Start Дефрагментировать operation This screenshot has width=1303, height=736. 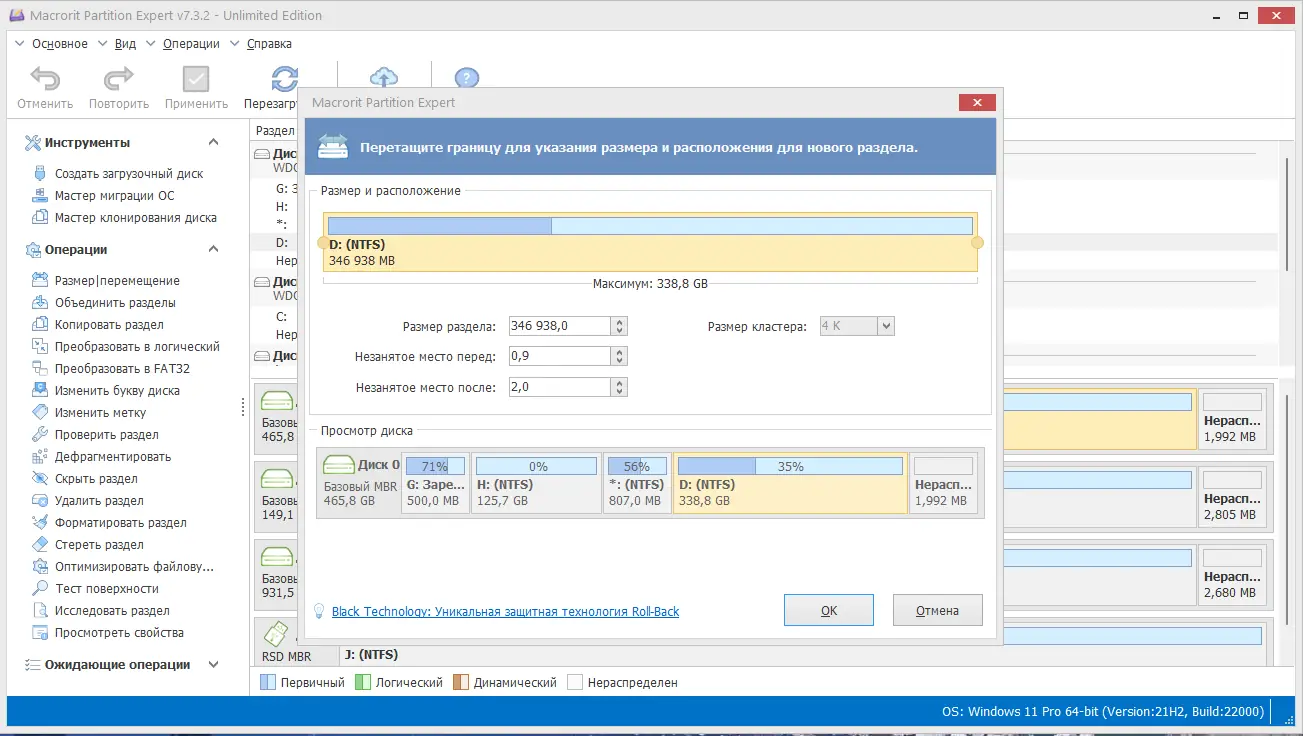tap(112, 457)
